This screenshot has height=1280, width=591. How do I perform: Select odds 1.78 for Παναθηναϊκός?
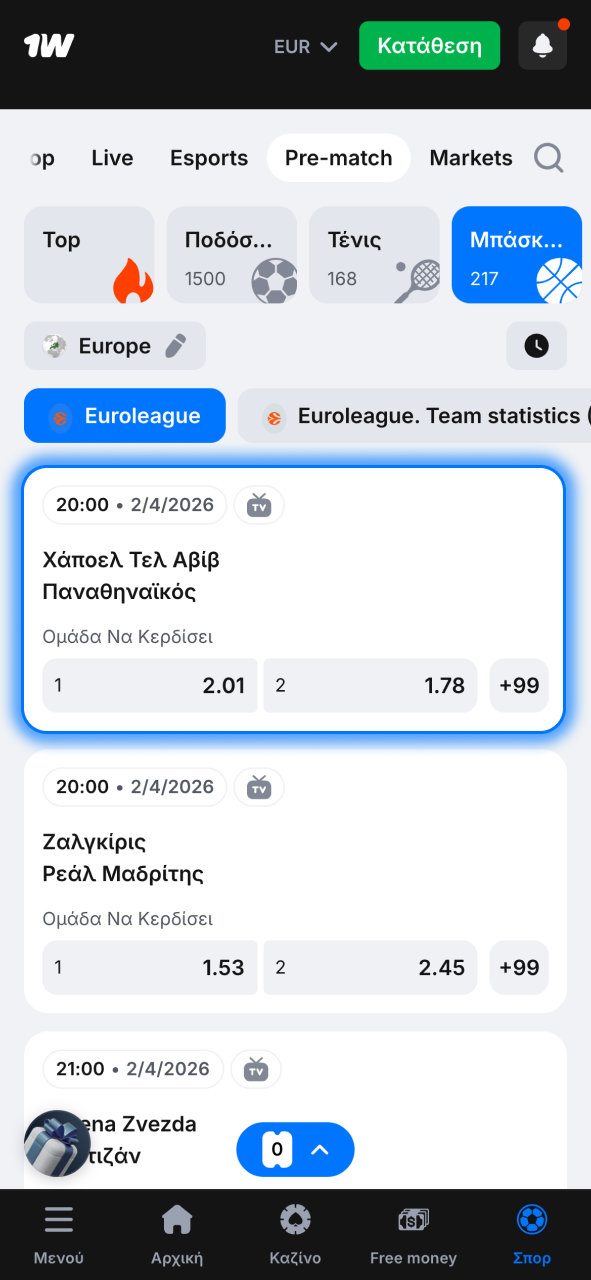[369, 686]
